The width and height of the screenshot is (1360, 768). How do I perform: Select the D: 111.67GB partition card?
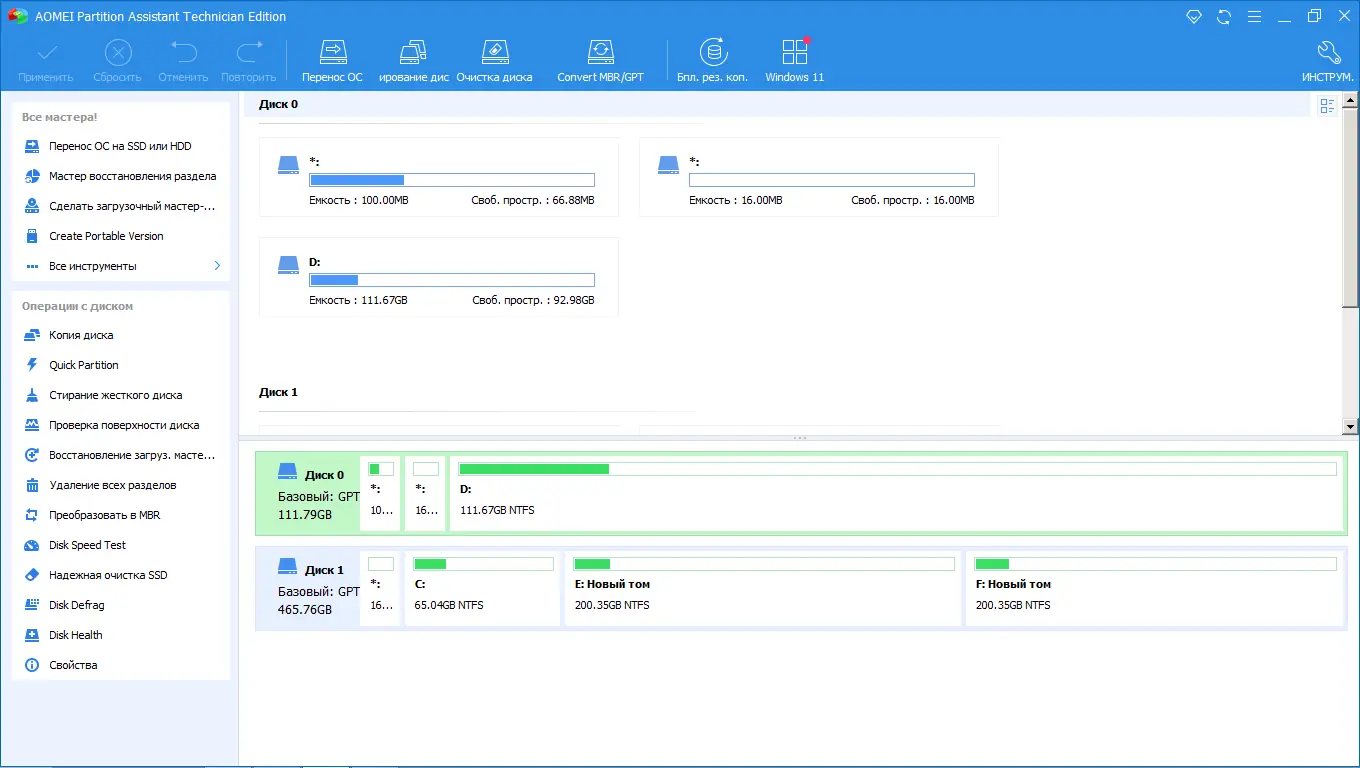[x=439, y=277]
